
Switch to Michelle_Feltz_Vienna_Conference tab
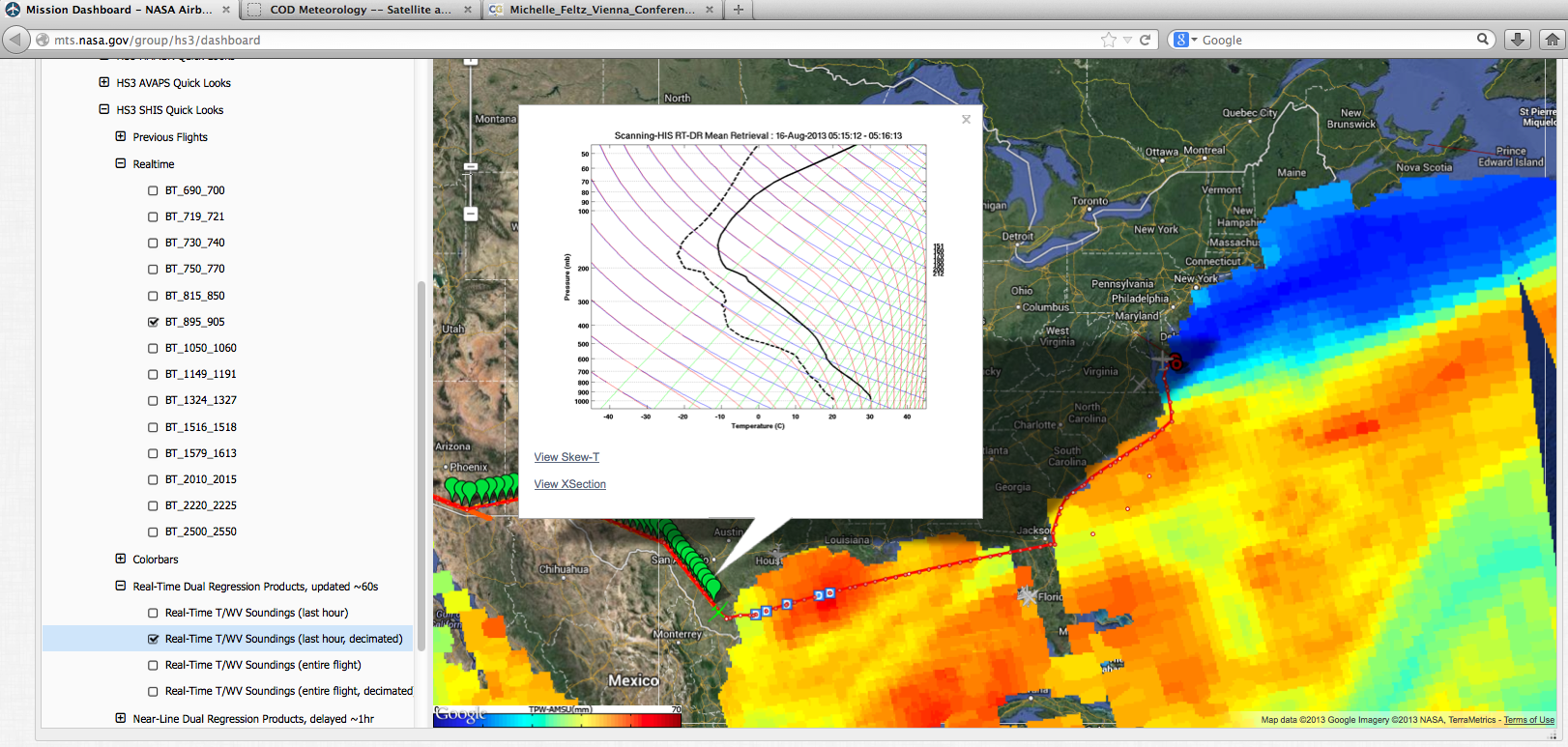[601, 10]
